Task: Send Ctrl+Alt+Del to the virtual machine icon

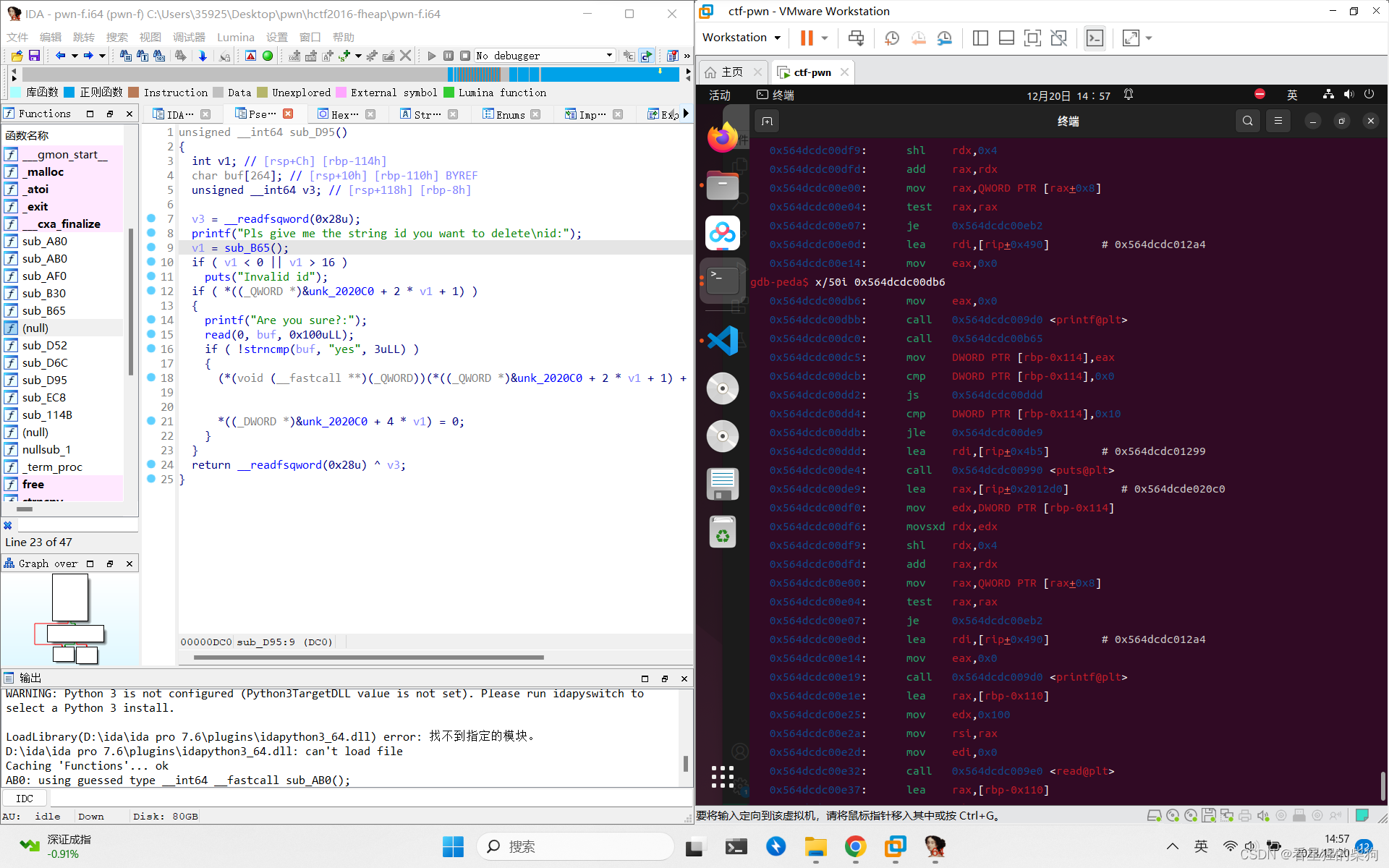Action: click(x=856, y=38)
